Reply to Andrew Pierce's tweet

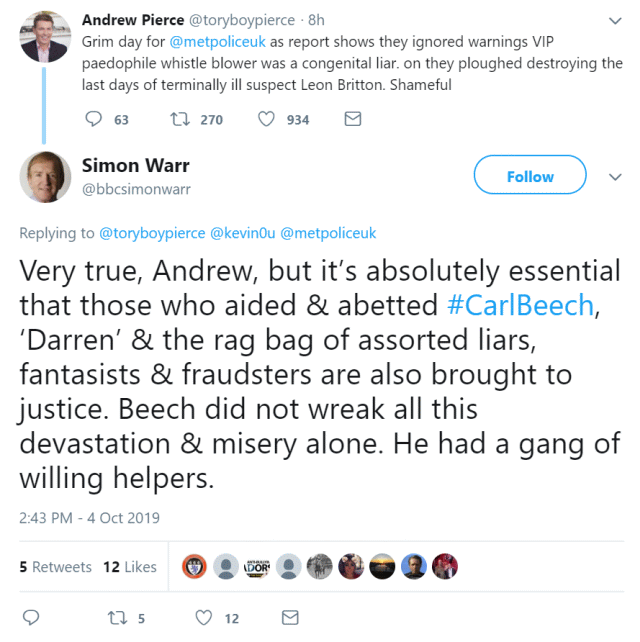click(94, 119)
